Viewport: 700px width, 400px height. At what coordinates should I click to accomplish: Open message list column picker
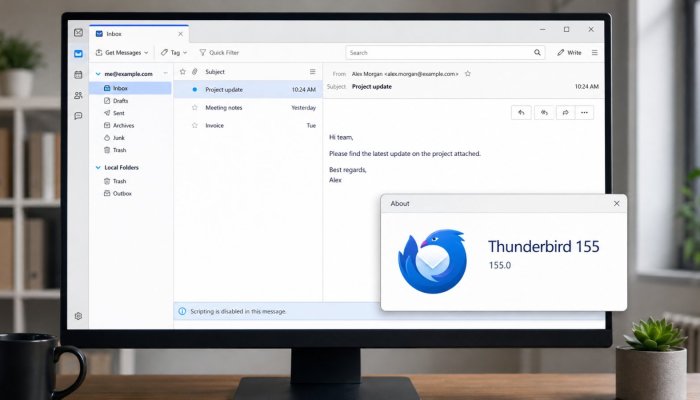coord(312,71)
